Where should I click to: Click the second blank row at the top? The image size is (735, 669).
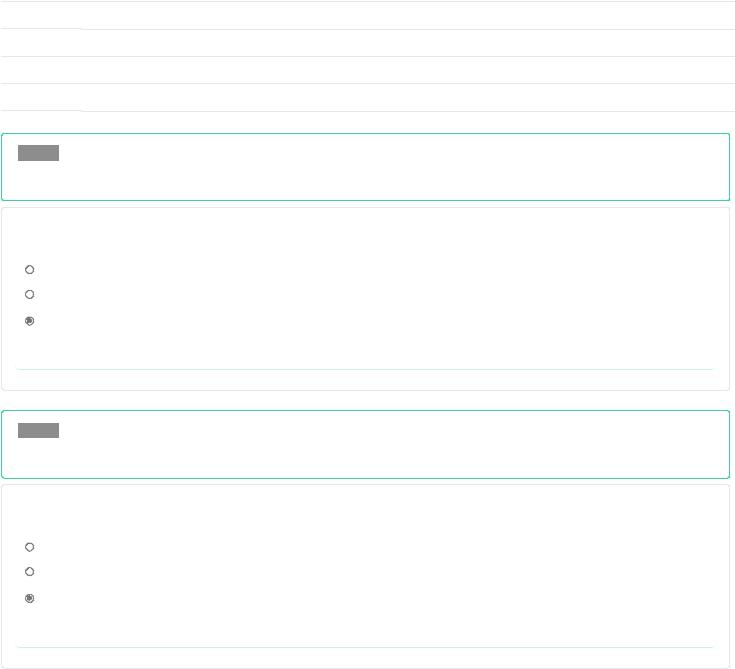pos(368,43)
